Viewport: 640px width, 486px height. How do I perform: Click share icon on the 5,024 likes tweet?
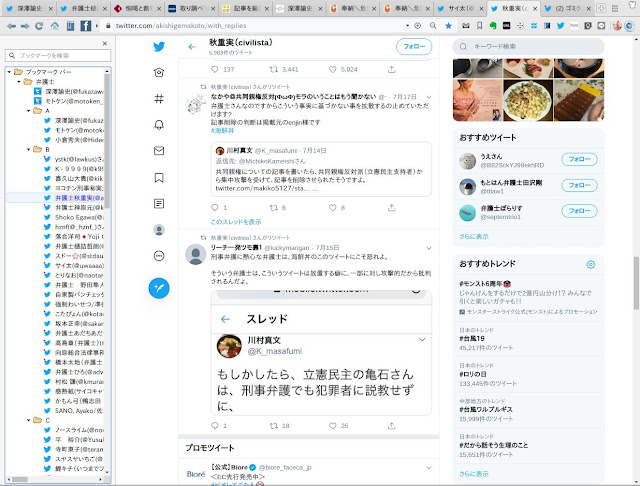(x=392, y=69)
